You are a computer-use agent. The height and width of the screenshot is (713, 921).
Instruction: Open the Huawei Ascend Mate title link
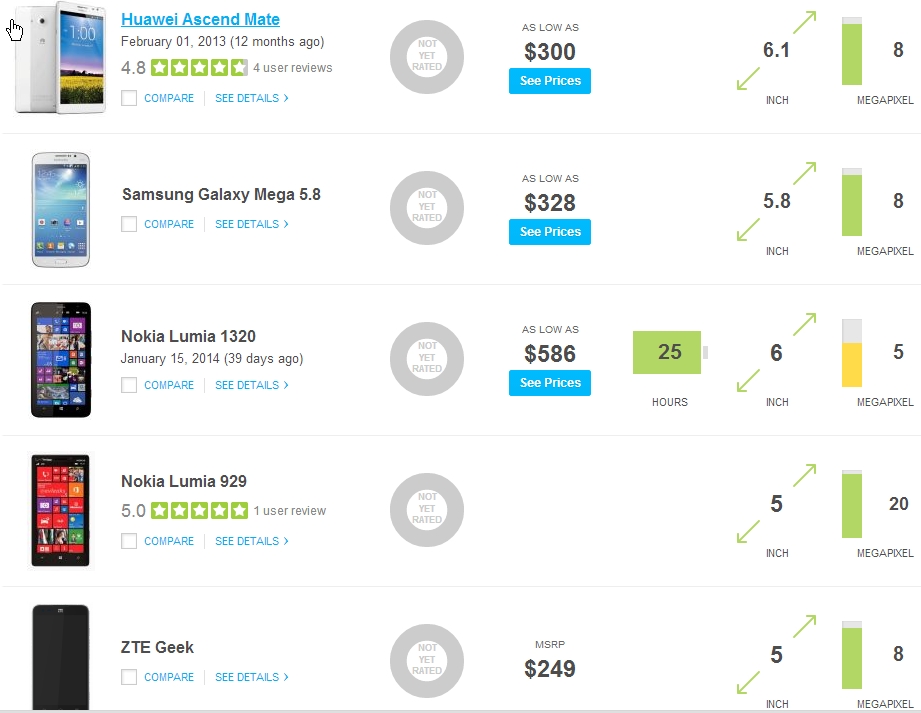click(200, 20)
